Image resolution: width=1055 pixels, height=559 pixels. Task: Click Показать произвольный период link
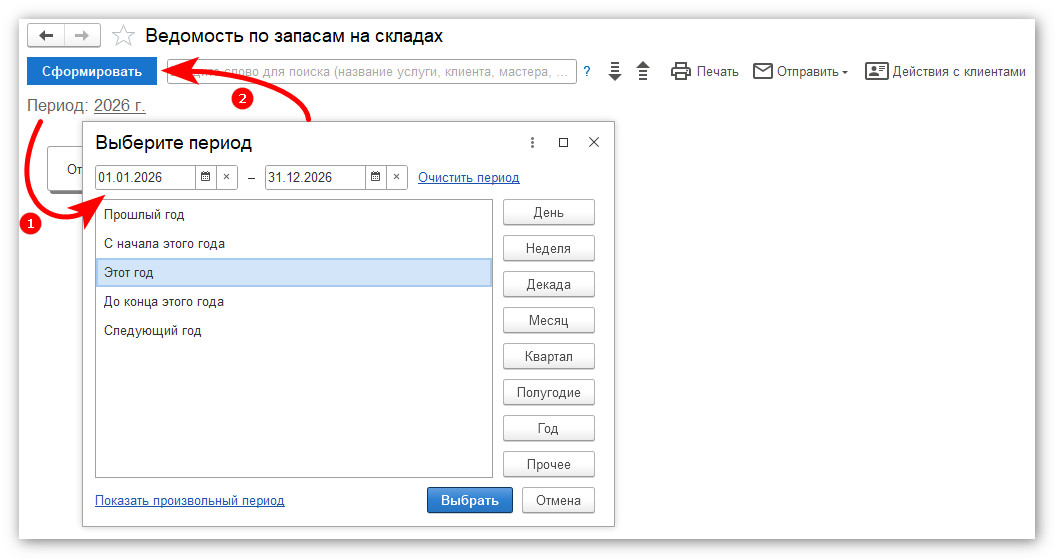point(190,500)
